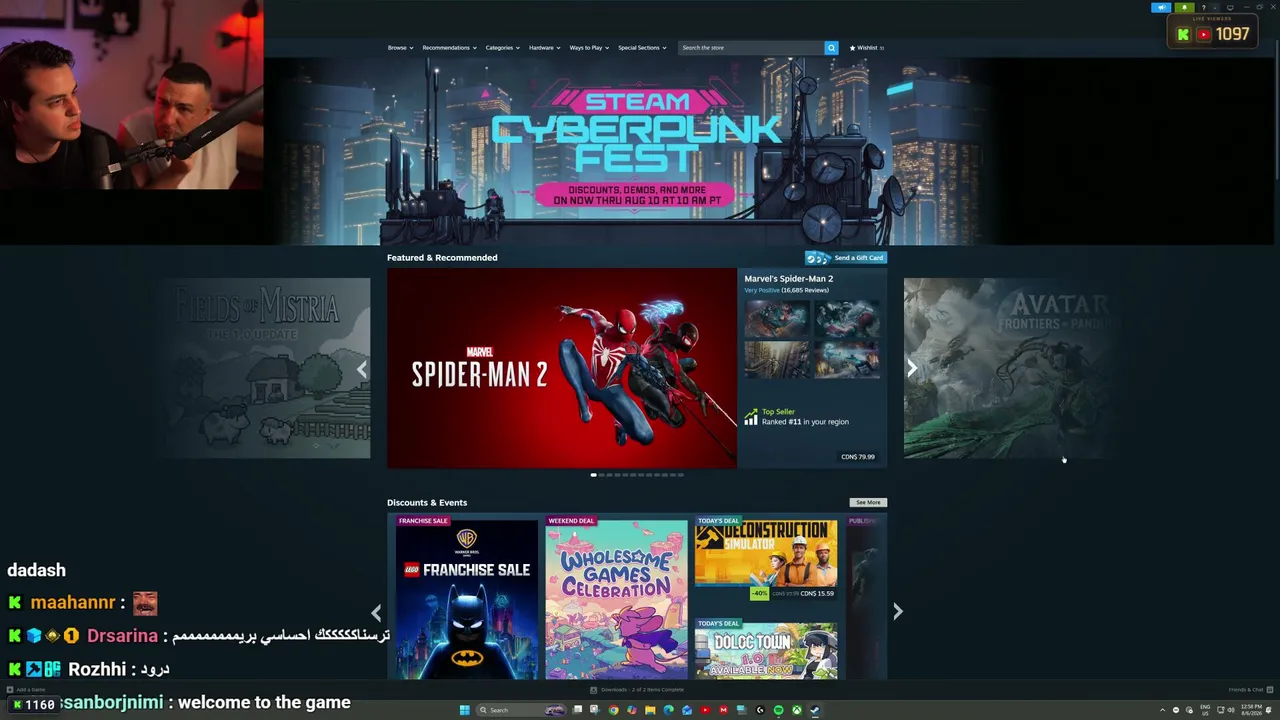This screenshot has width=1280, height=720.
Task: Click the Search the store field
Action: pos(751,48)
